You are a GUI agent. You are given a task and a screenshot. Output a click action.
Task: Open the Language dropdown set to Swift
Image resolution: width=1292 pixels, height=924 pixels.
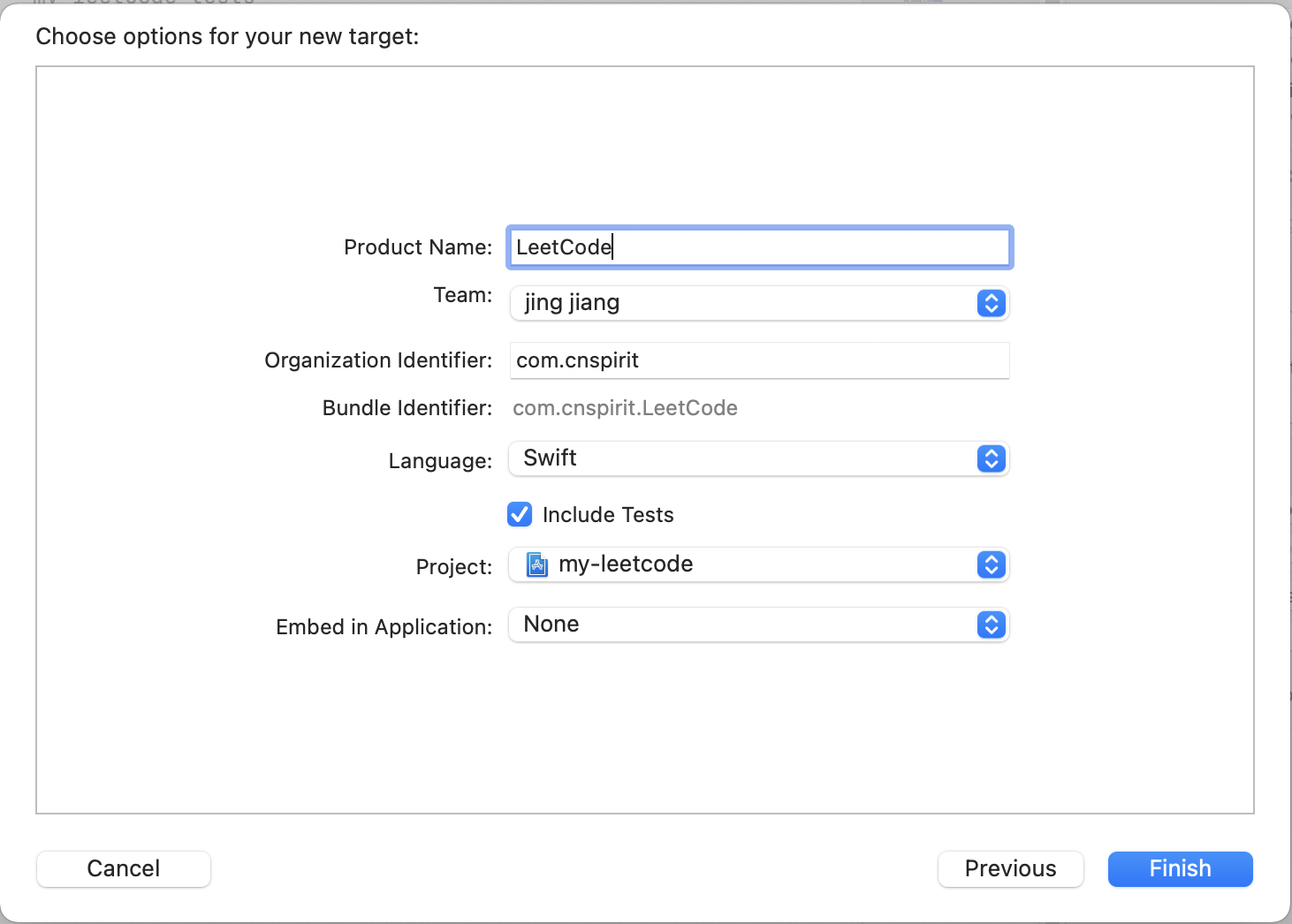click(759, 458)
